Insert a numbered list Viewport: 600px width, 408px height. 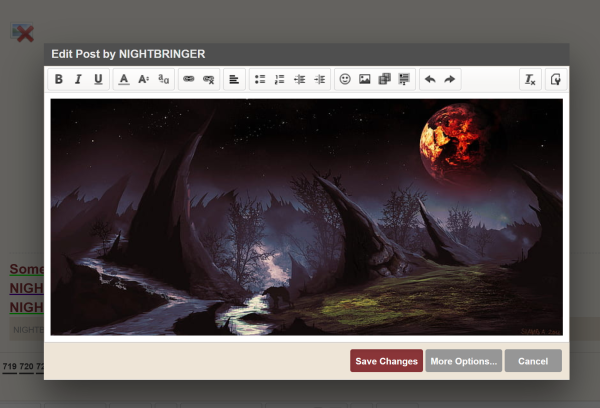click(280, 79)
